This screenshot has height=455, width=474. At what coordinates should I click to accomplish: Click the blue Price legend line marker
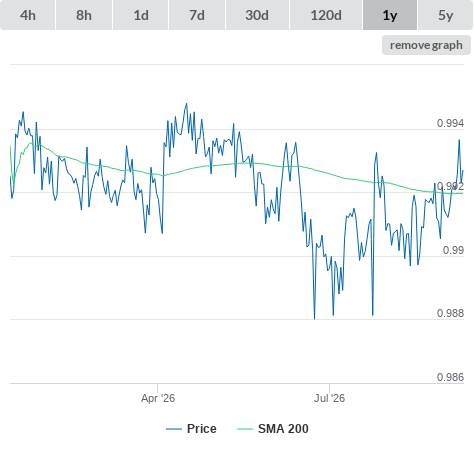click(x=174, y=429)
